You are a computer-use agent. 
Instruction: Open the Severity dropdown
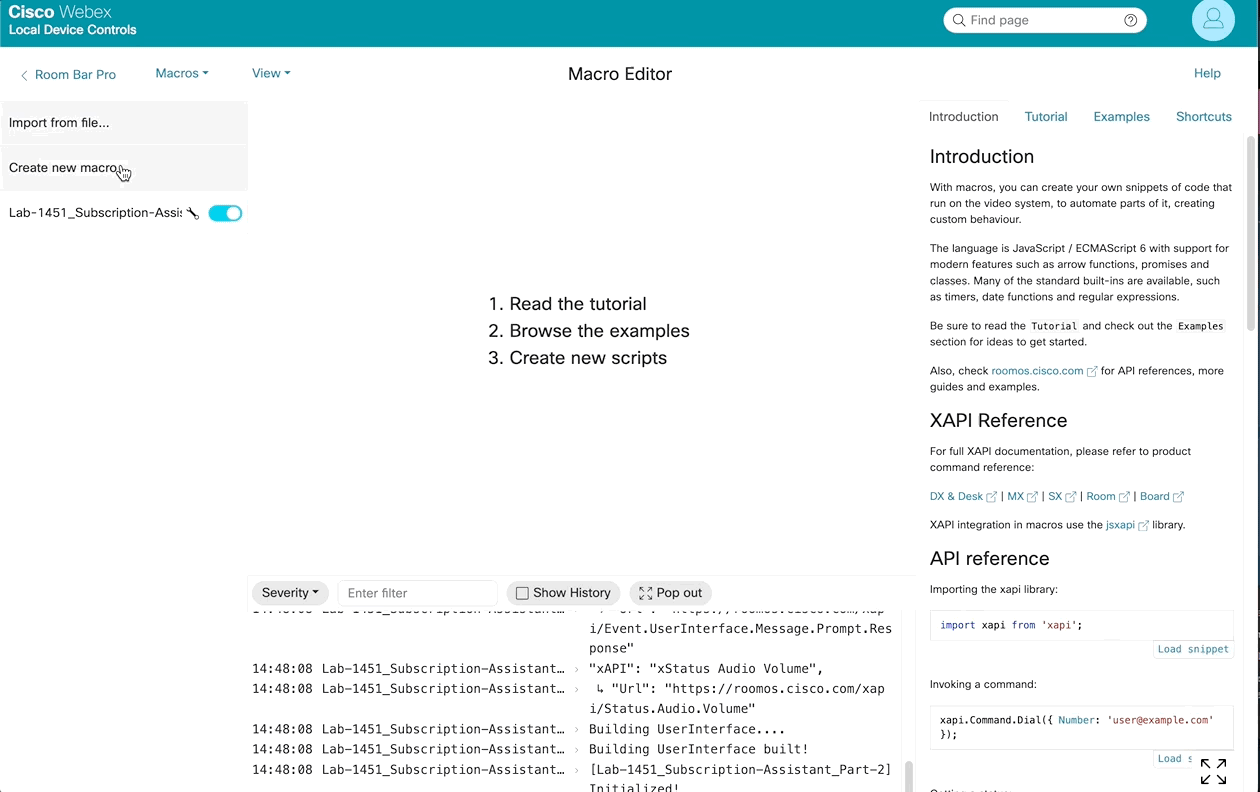pyautogui.click(x=290, y=592)
